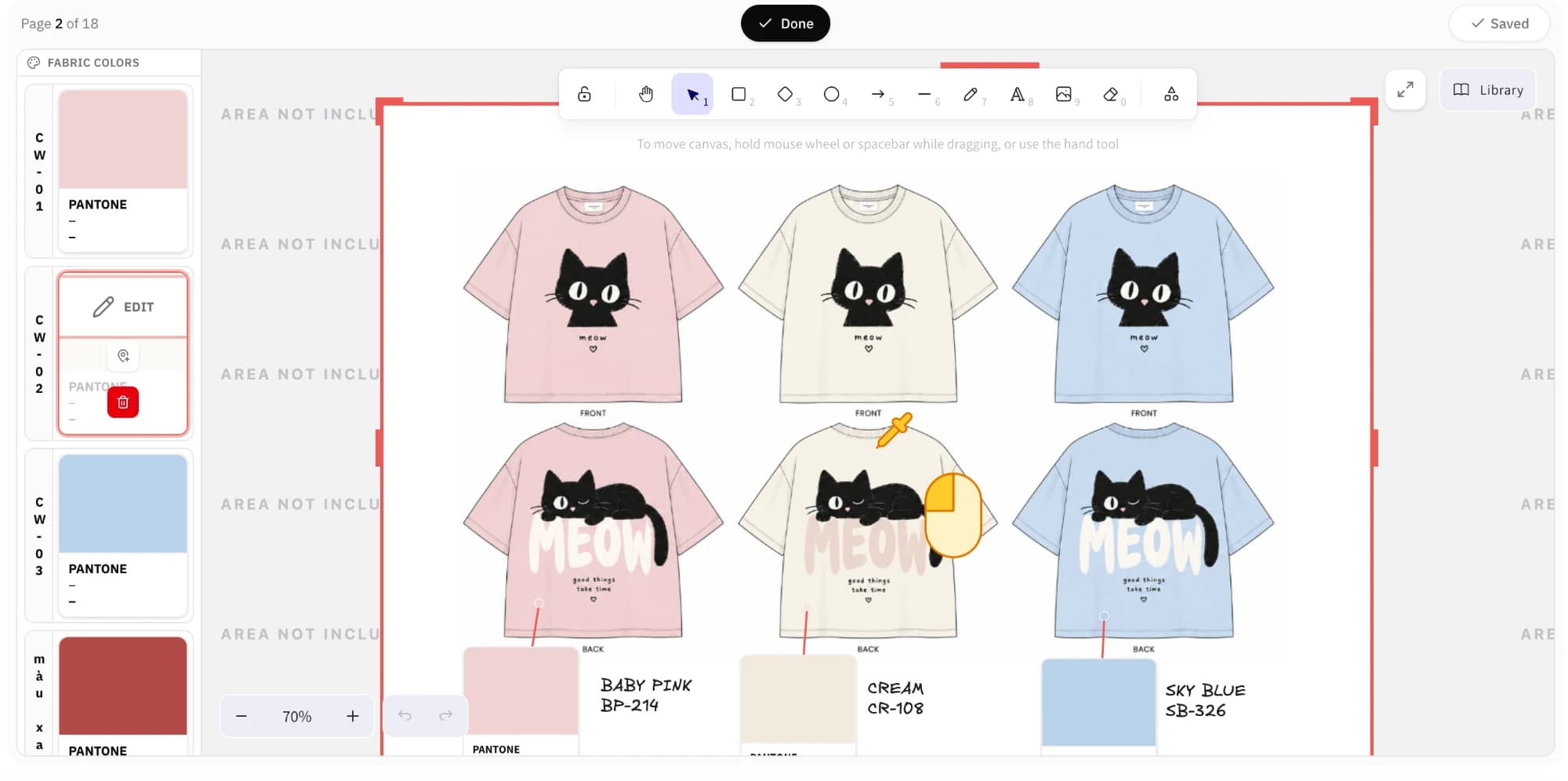1568x781 pixels.
Task: Click the Fabric Colors panel header
Action: (109, 63)
